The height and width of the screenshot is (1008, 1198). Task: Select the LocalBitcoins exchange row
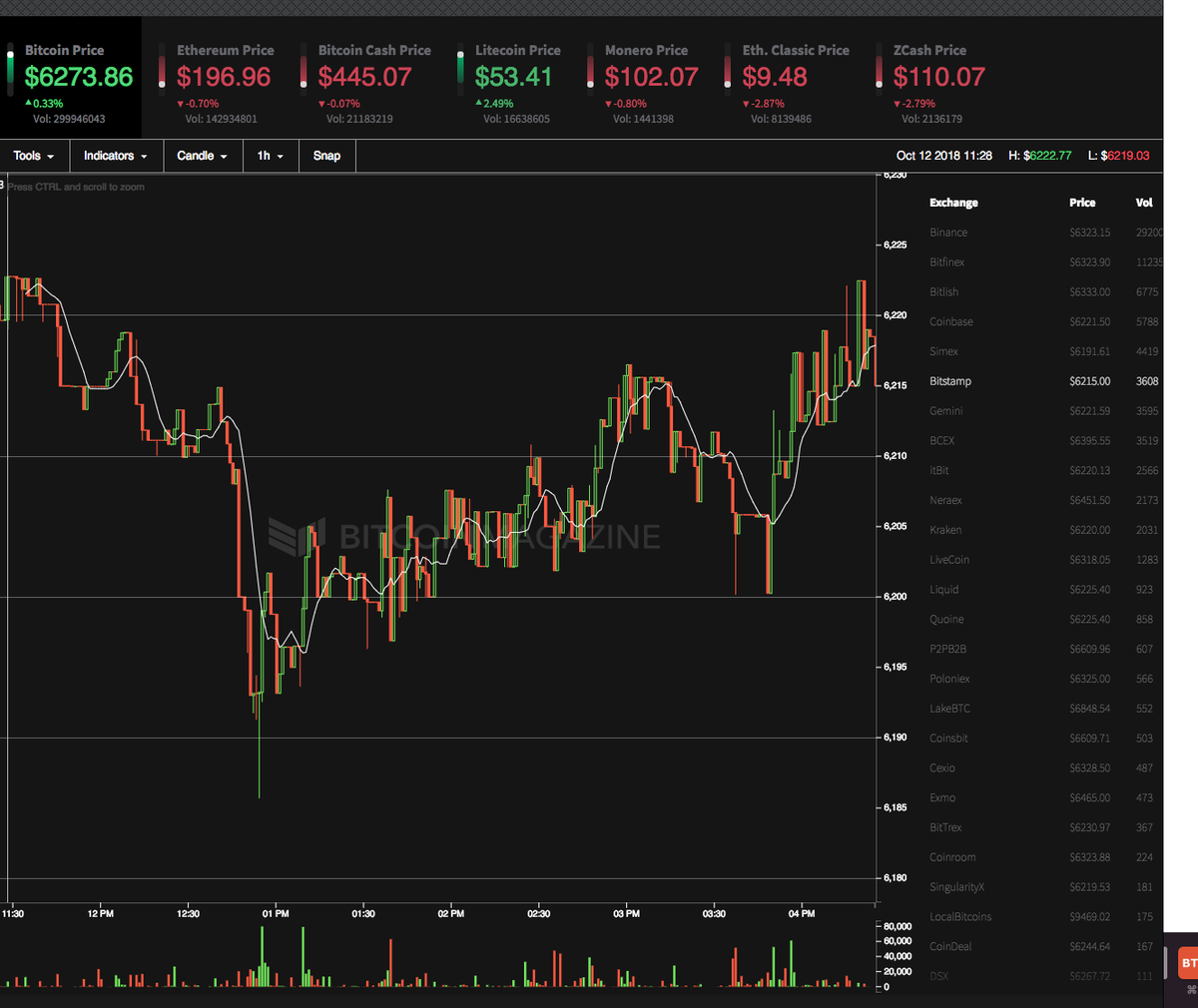tap(1045, 917)
